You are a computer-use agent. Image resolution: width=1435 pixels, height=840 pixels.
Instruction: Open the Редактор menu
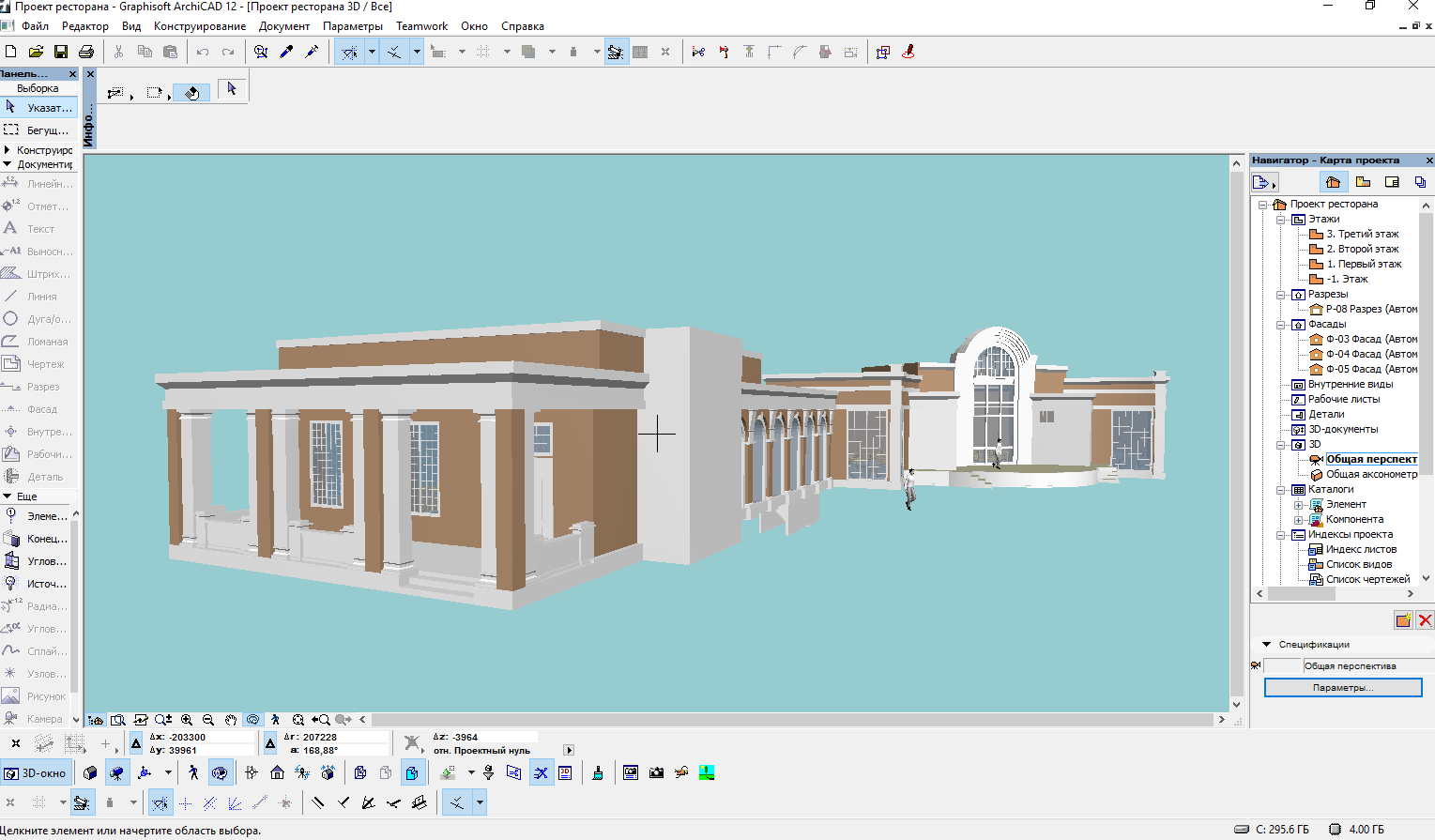[x=85, y=26]
